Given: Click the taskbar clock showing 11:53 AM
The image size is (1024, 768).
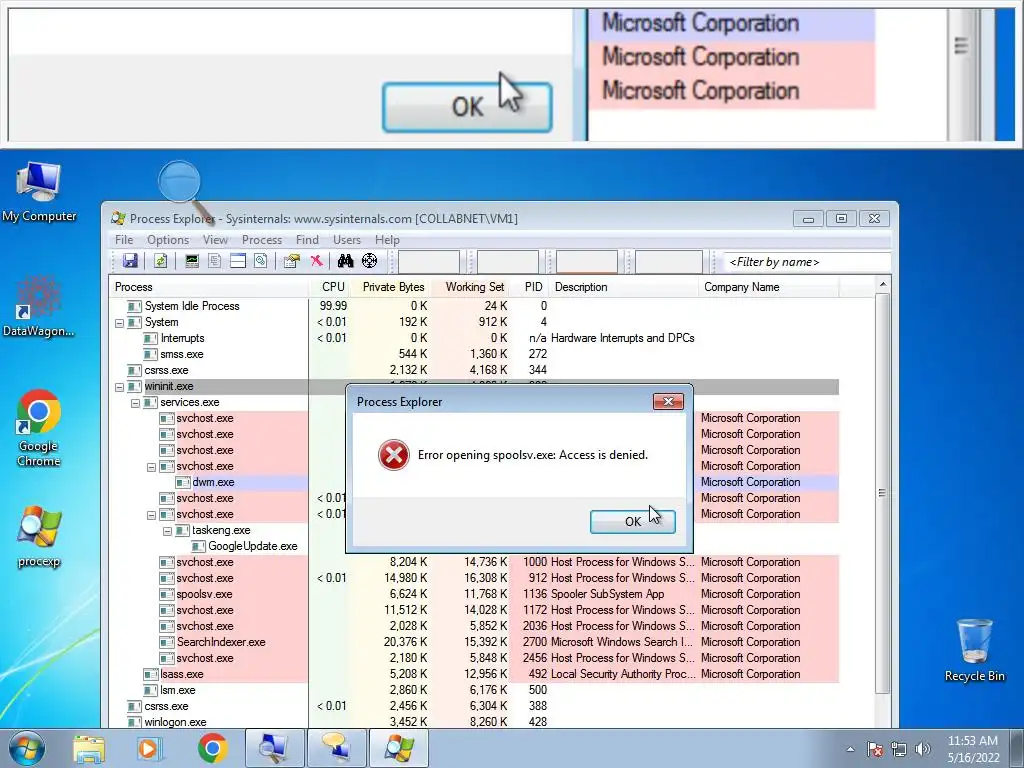Looking at the screenshot, I should [973, 749].
